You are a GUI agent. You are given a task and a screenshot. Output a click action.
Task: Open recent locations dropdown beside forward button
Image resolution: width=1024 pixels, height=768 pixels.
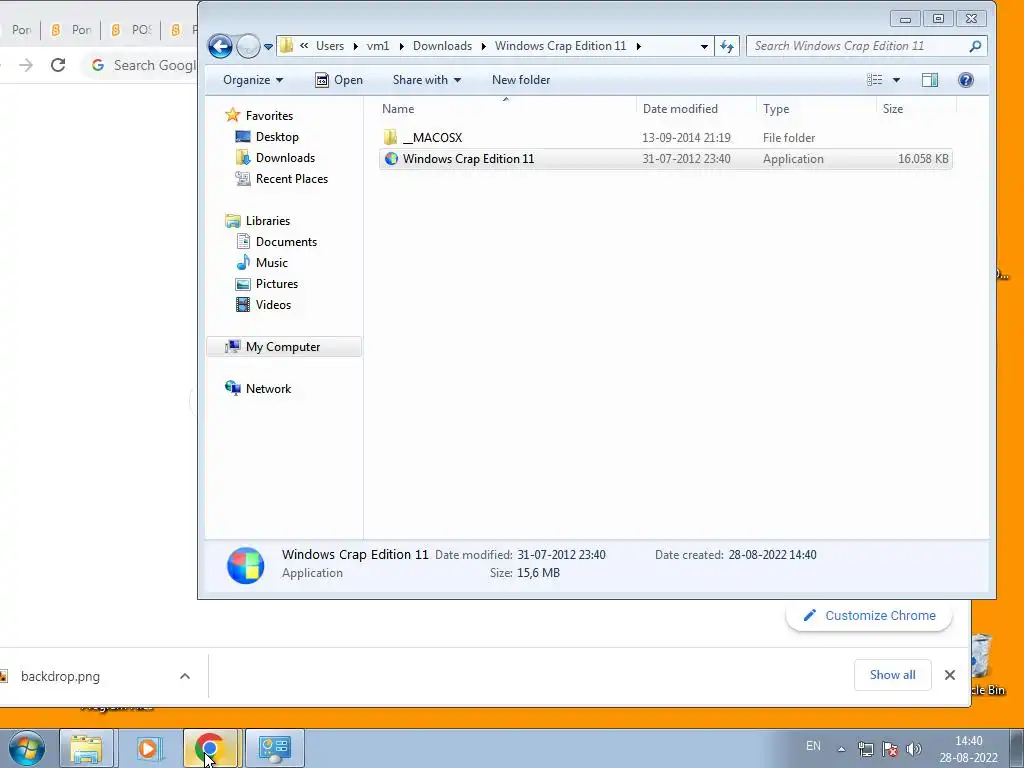pyautogui.click(x=268, y=47)
